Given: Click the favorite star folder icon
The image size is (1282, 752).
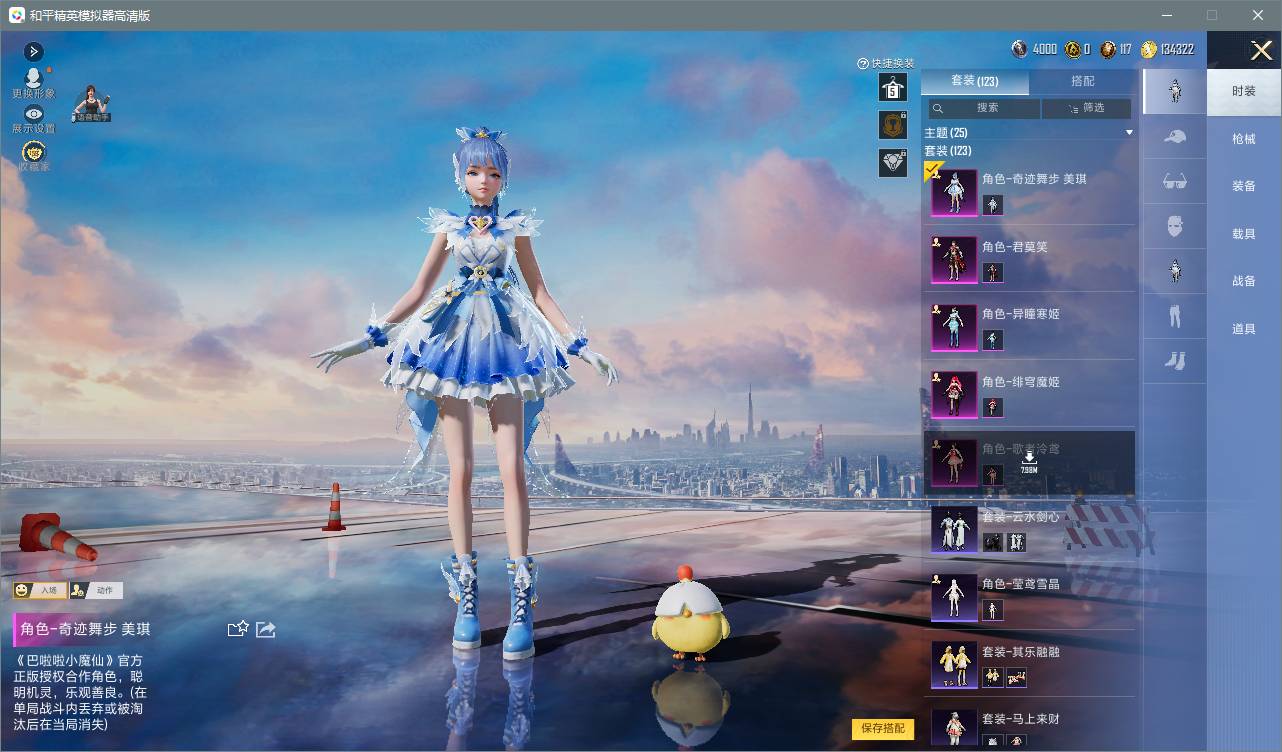Looking at the screenshot, I should 238,629.
